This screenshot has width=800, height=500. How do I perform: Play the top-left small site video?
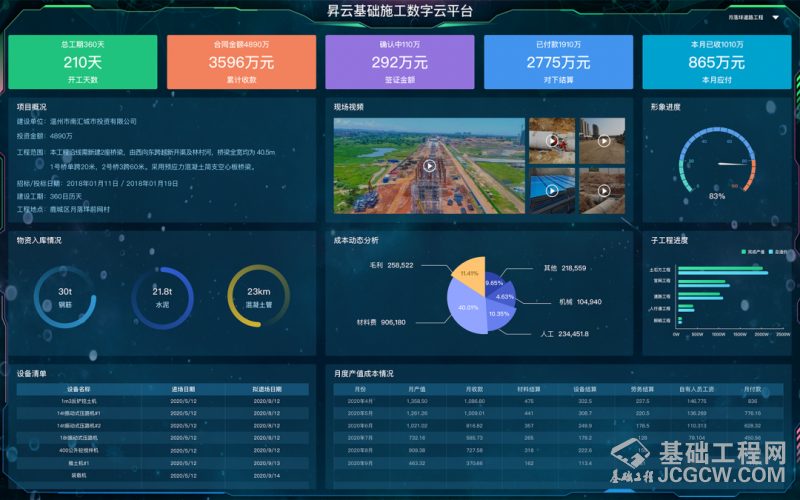coord(551,140)
